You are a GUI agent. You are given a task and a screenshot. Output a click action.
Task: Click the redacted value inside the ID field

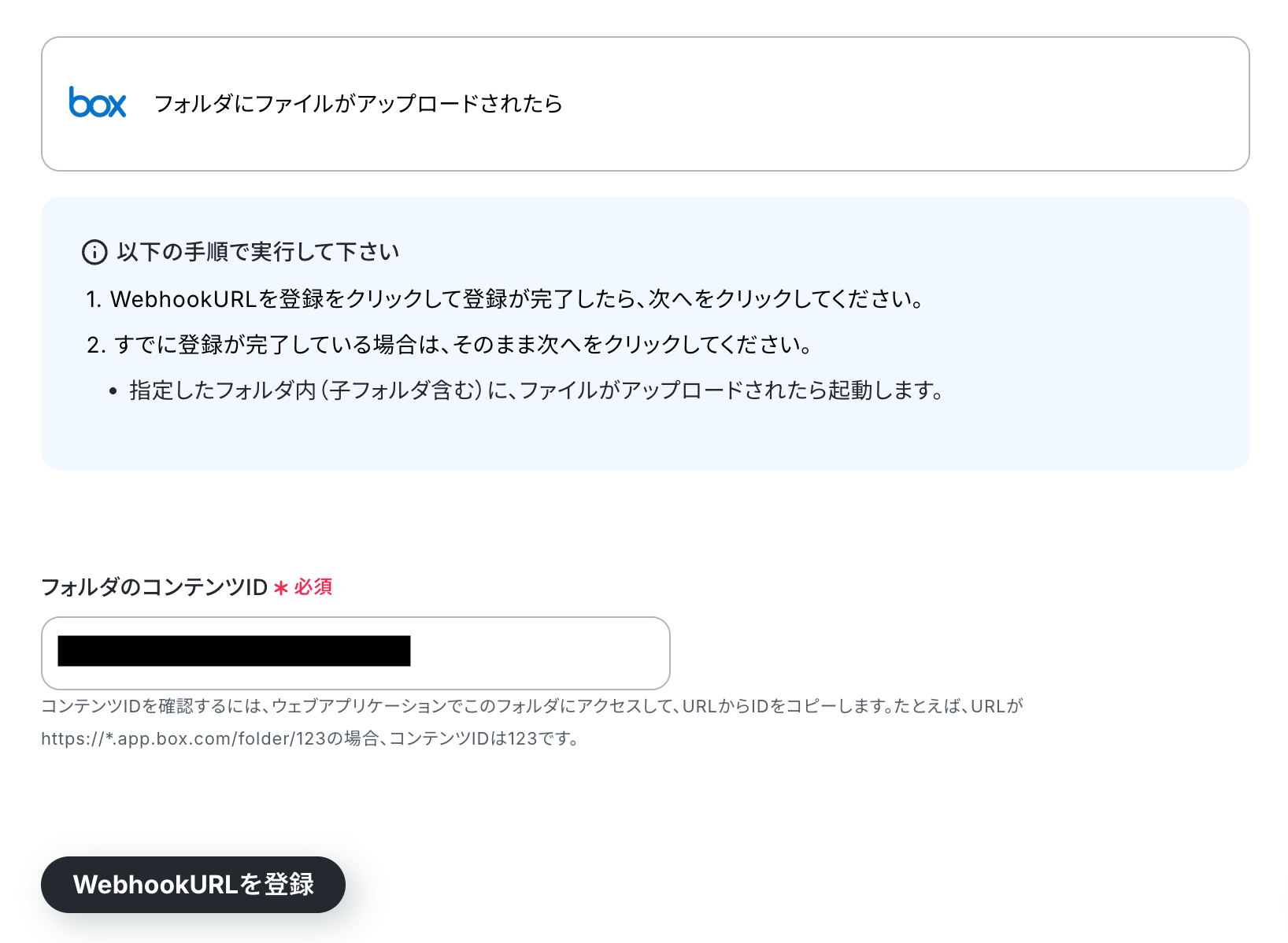click(x=235, y=651)
